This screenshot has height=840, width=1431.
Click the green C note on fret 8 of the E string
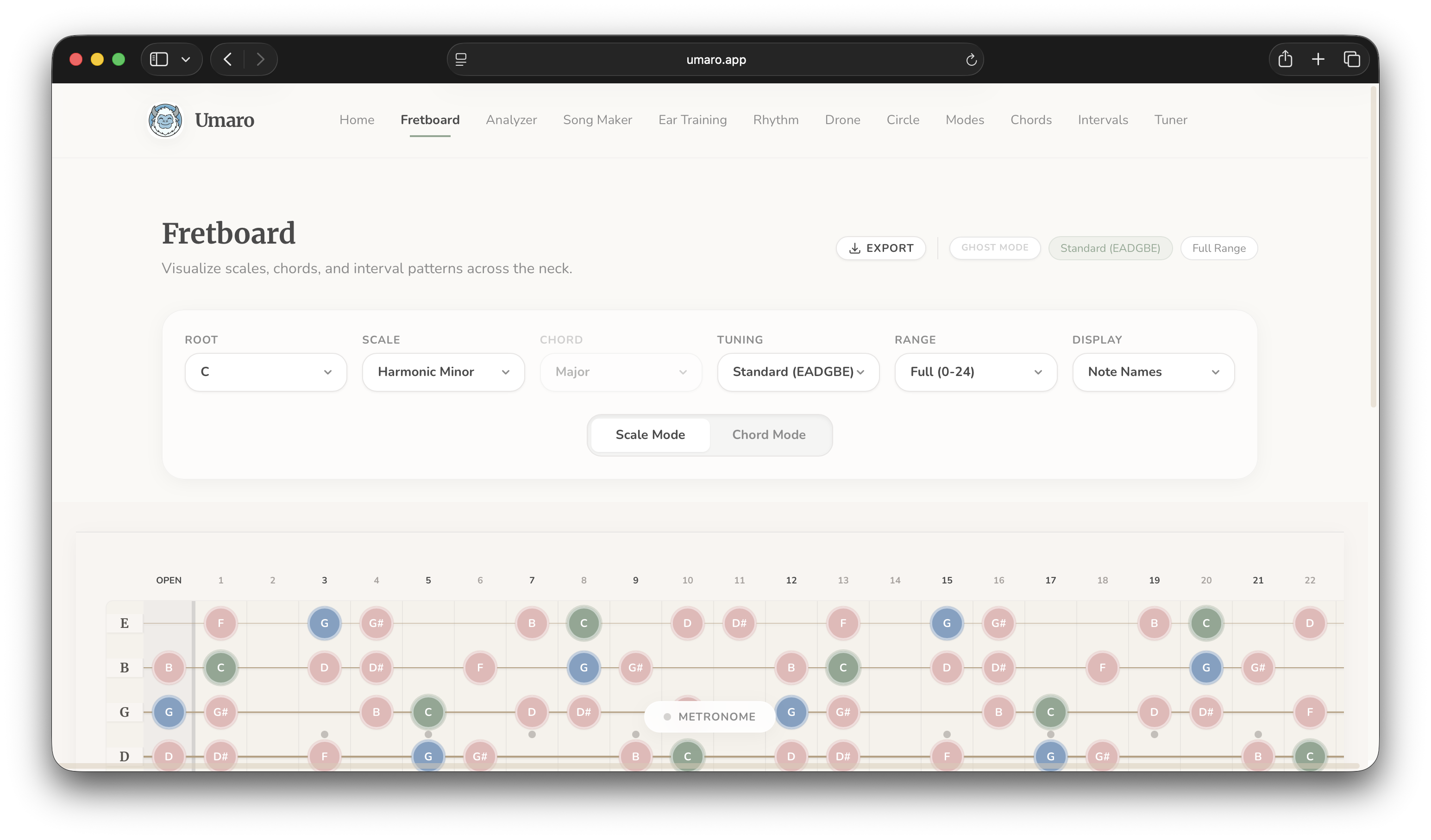(x=583, y=623)
